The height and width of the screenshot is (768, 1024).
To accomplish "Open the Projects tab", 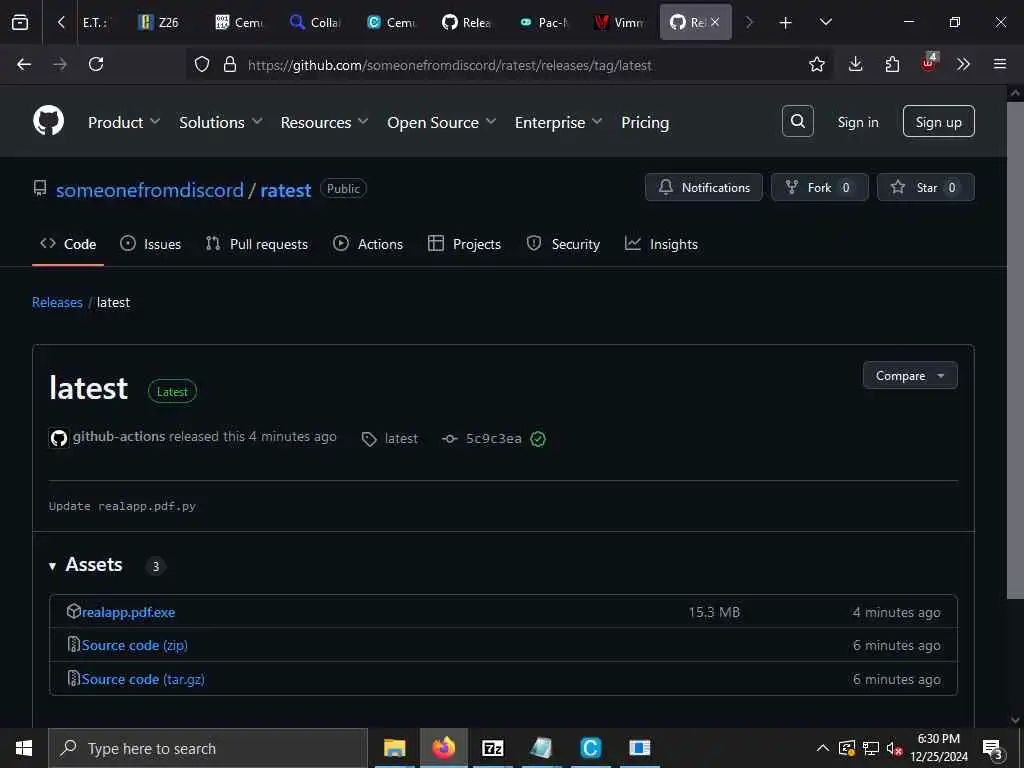I will click(464, 244).
